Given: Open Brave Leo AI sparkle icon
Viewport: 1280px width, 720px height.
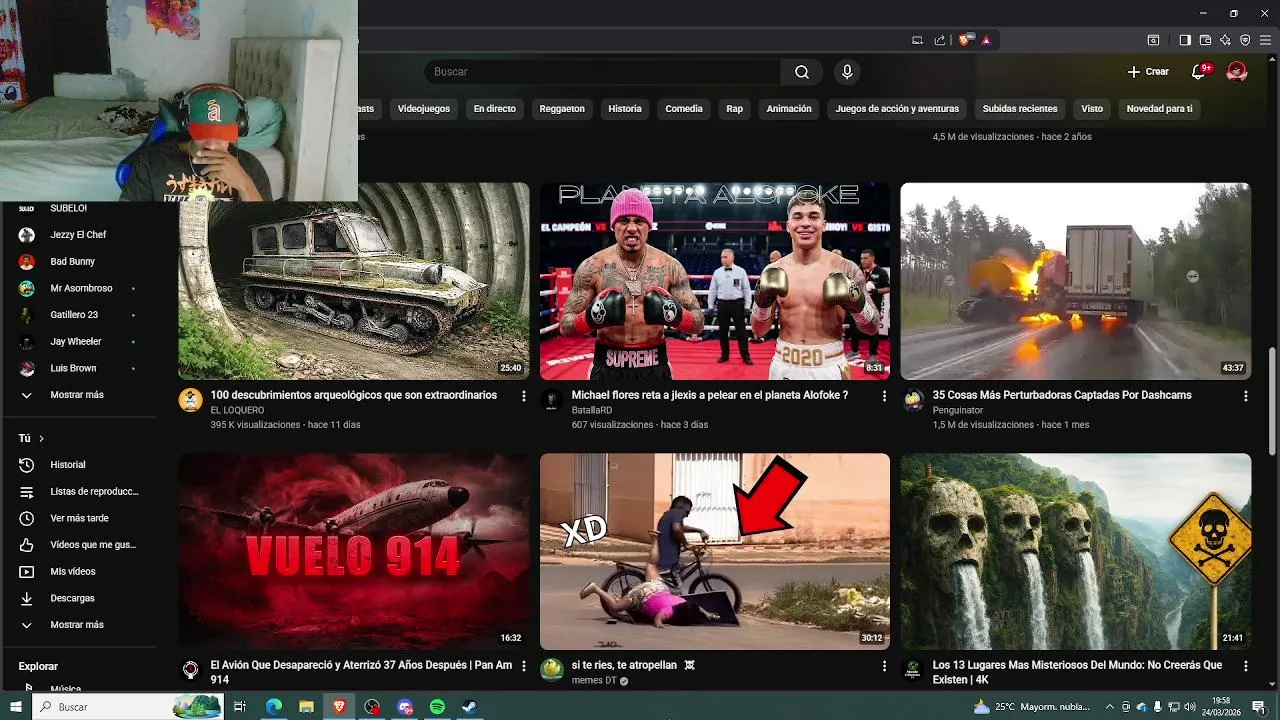Looking at the screenshot, I should (x=1225, y=40).
